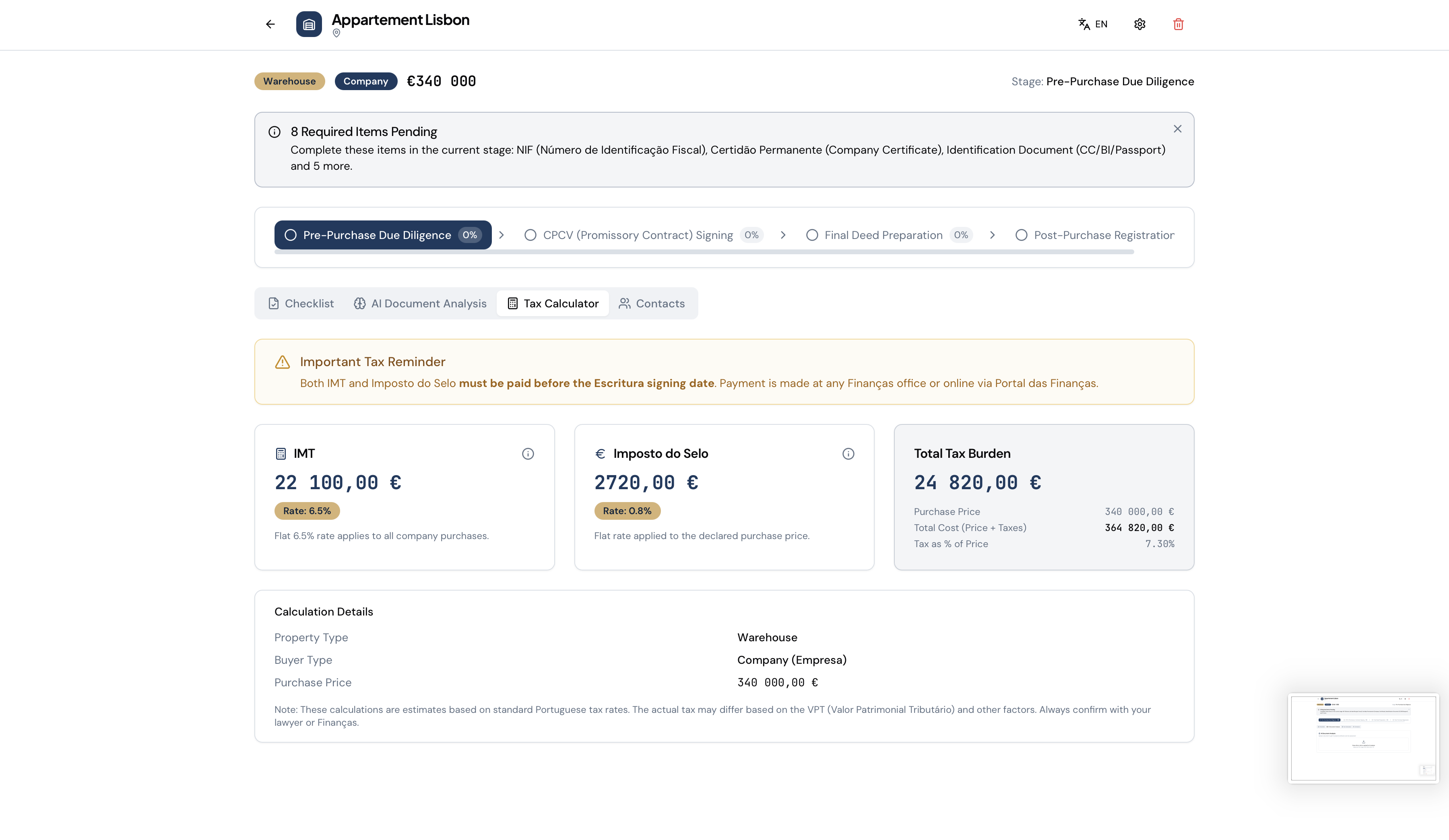Click the 364 820,00 € total cost value

[1139, 527]
